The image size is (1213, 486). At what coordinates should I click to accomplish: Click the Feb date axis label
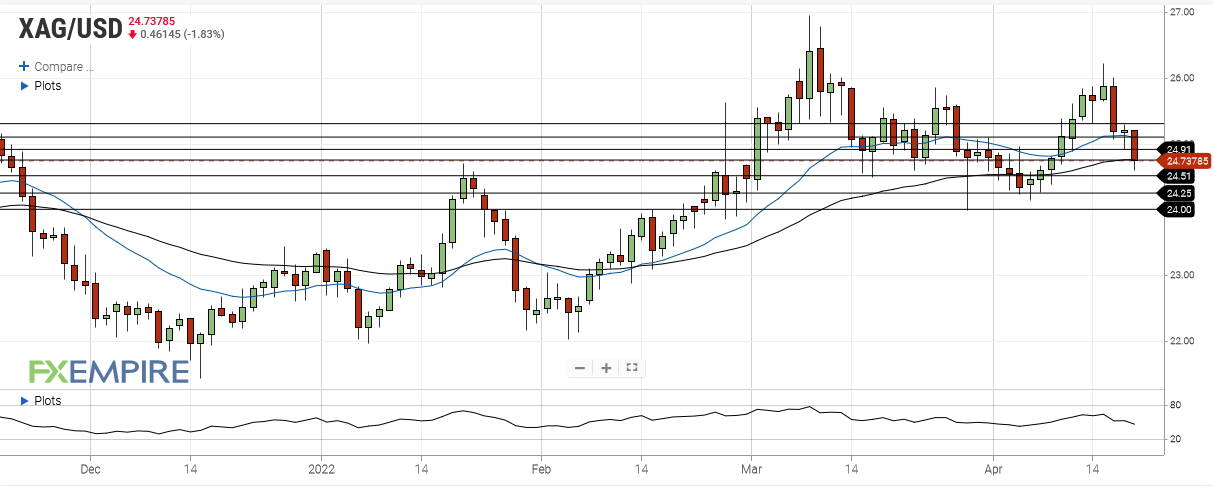(x=541, y=468)
